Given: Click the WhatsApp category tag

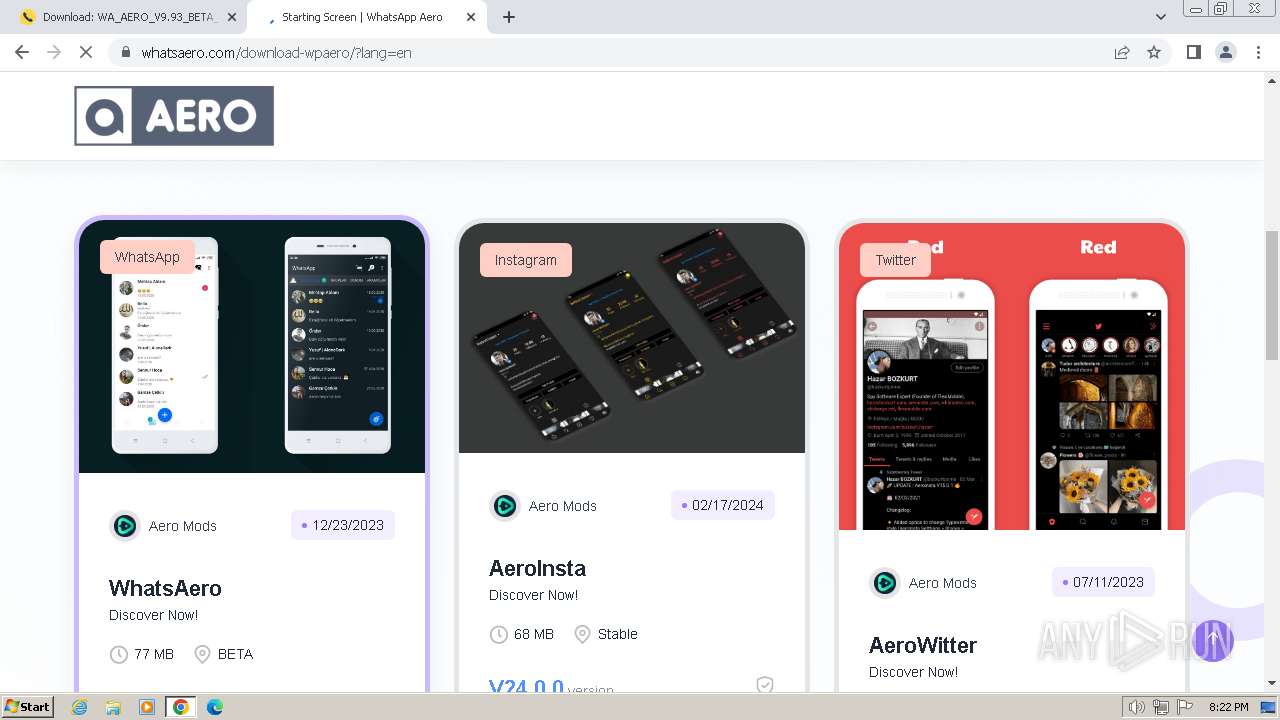Looking at the screenshot, I should (x=147, y=257).
